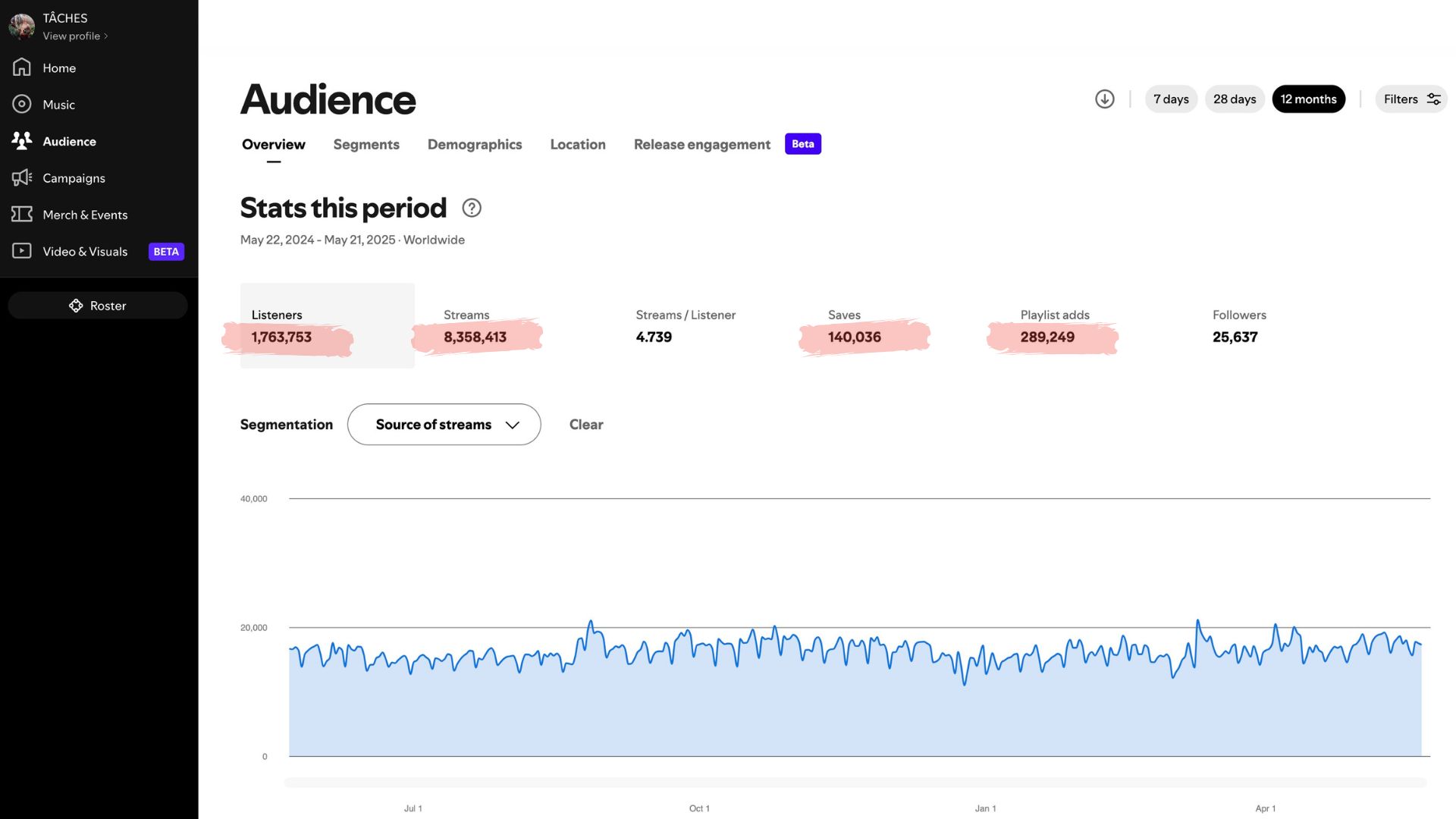Open Stats this period help icon
Screen dimensions: 1456x819
click(x=472, y=208)
